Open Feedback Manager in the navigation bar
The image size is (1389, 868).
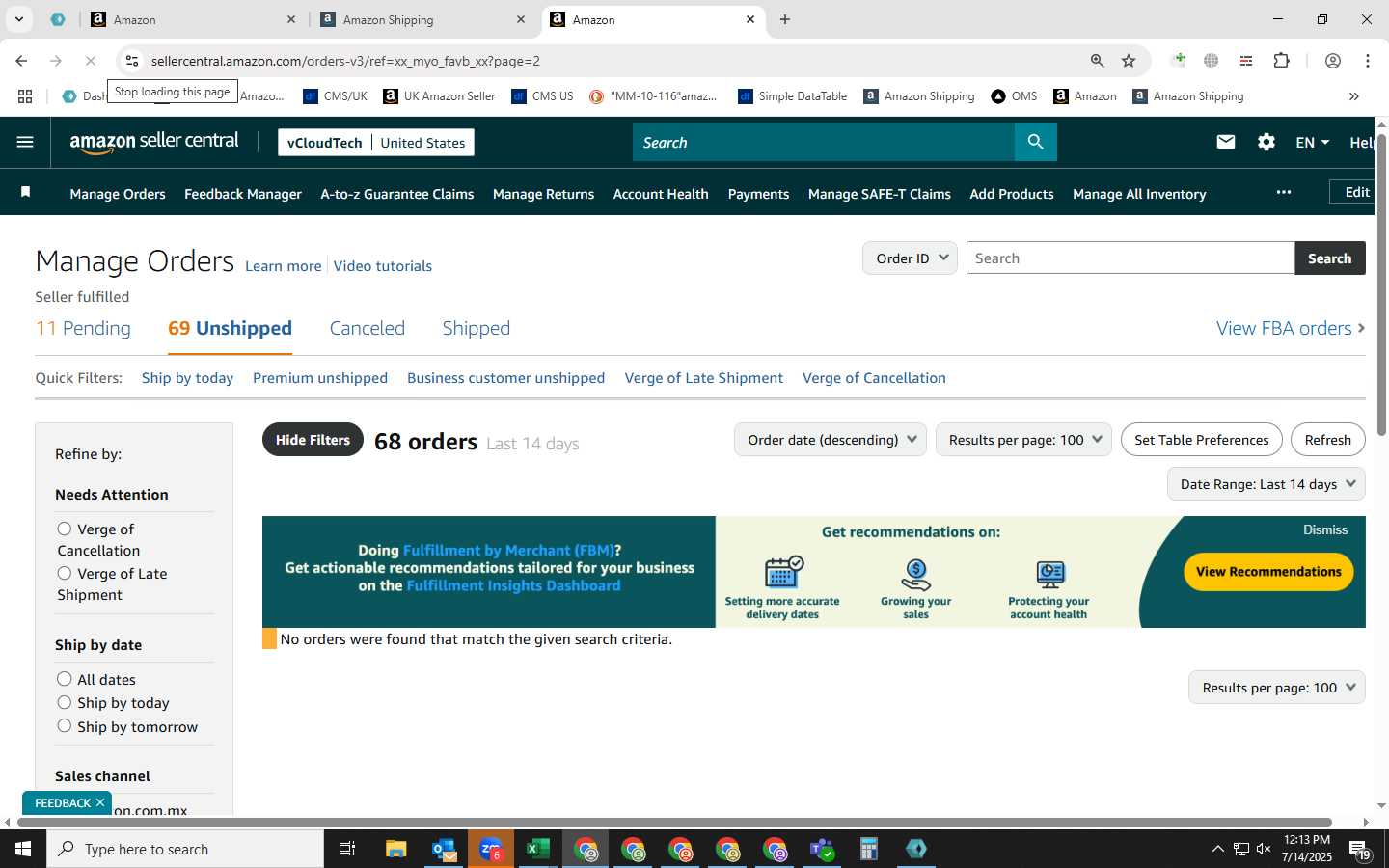coord(243,194)
